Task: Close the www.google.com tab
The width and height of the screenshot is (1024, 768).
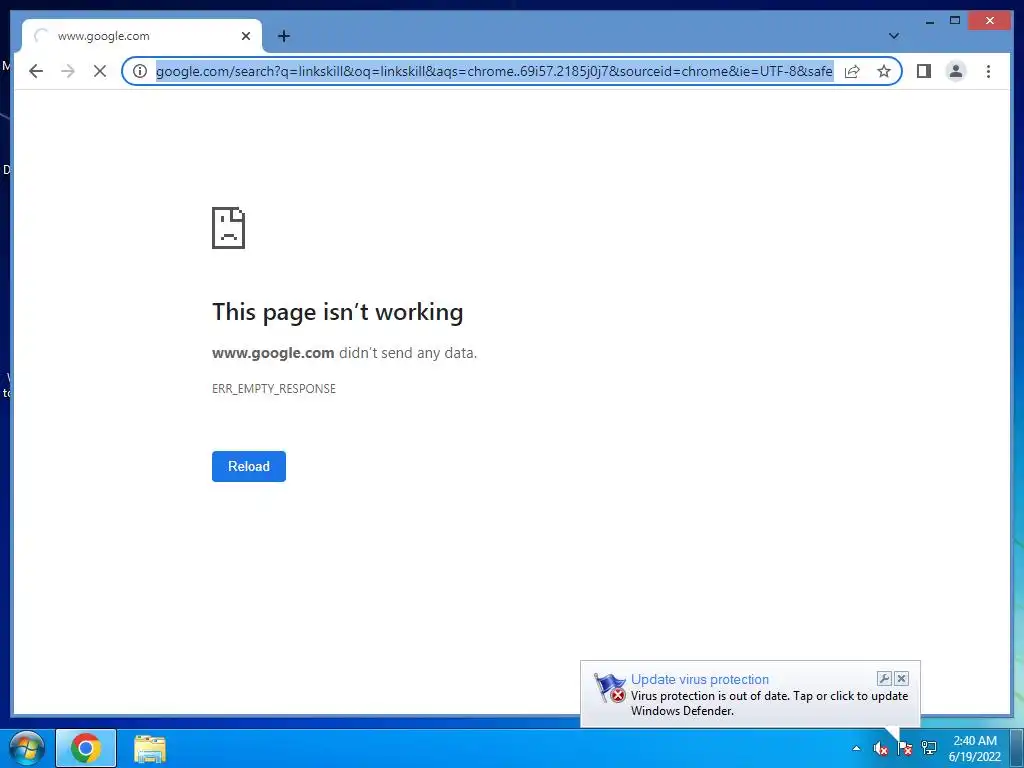Action: click(x=246, y=36)
